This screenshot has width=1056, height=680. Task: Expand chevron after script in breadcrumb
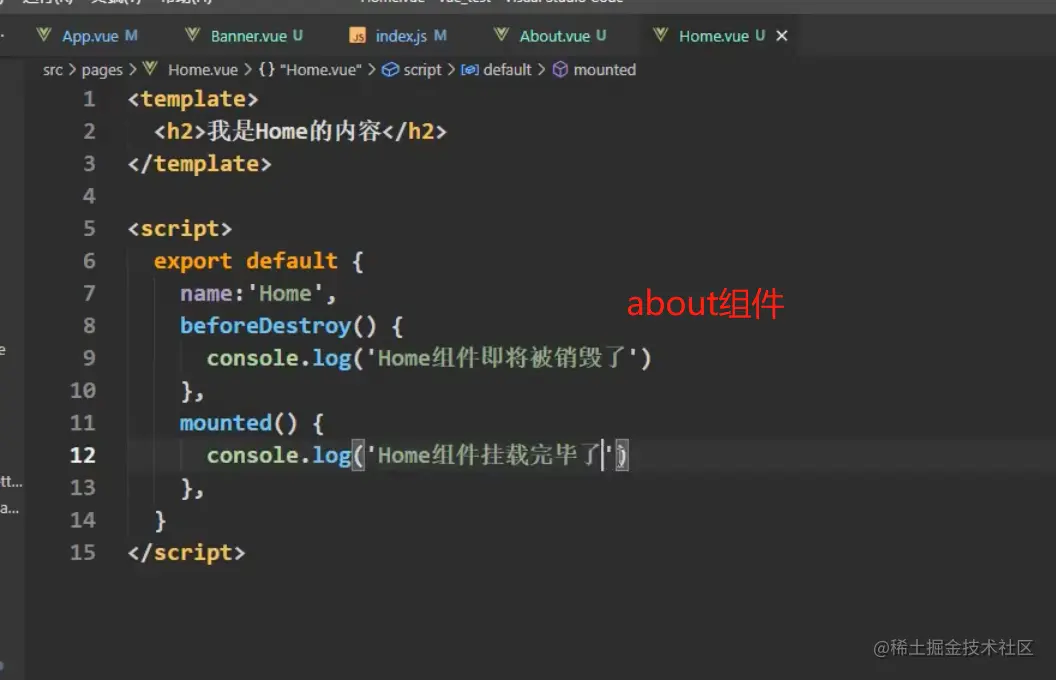click(451, 70)
